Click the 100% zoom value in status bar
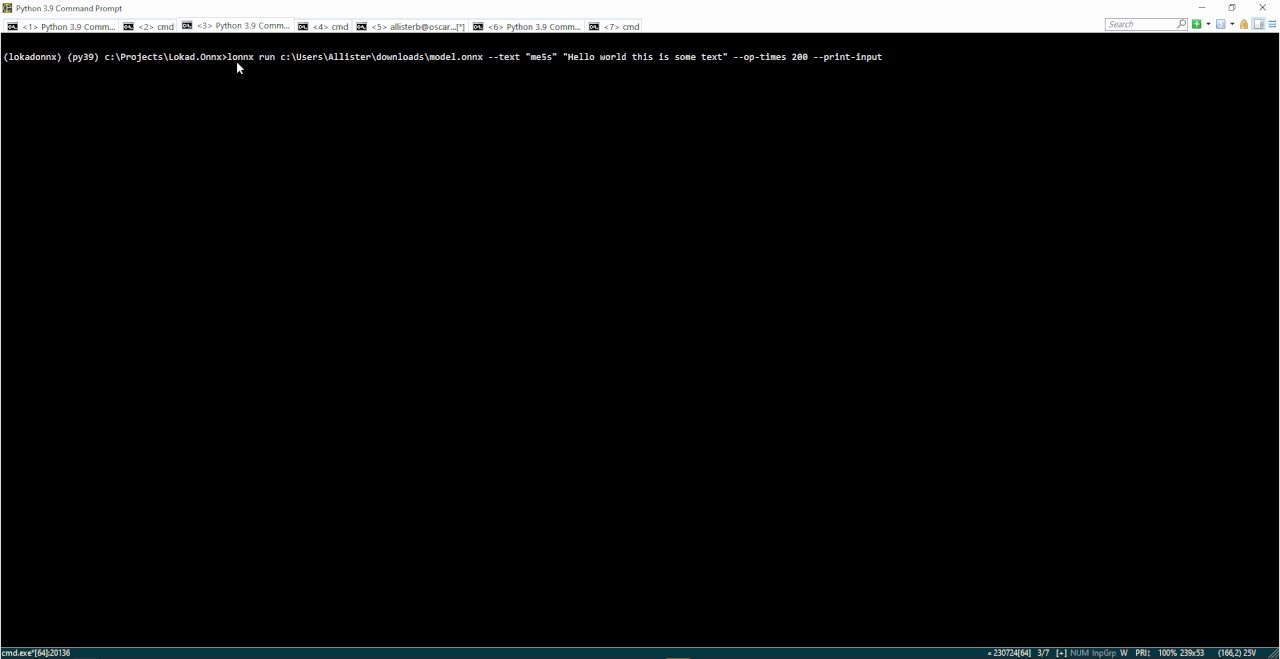 click(x=1167, y=653)
